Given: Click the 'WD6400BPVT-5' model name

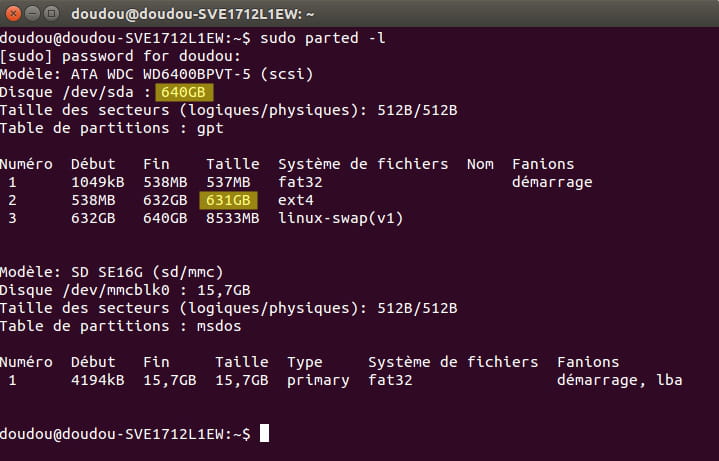Looking at the screenshot, I should (x=197, y=74).
